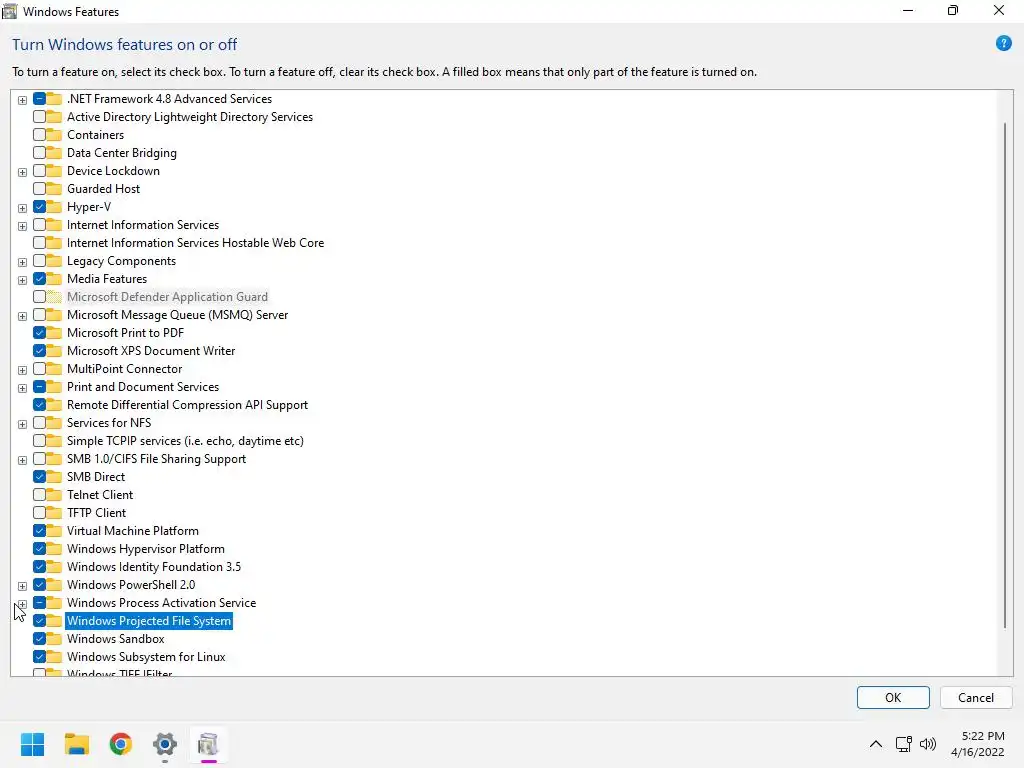Expand the Media Features node
Image resolution: width=1024 pixels, height=768 pixels.
coord(22,280)
